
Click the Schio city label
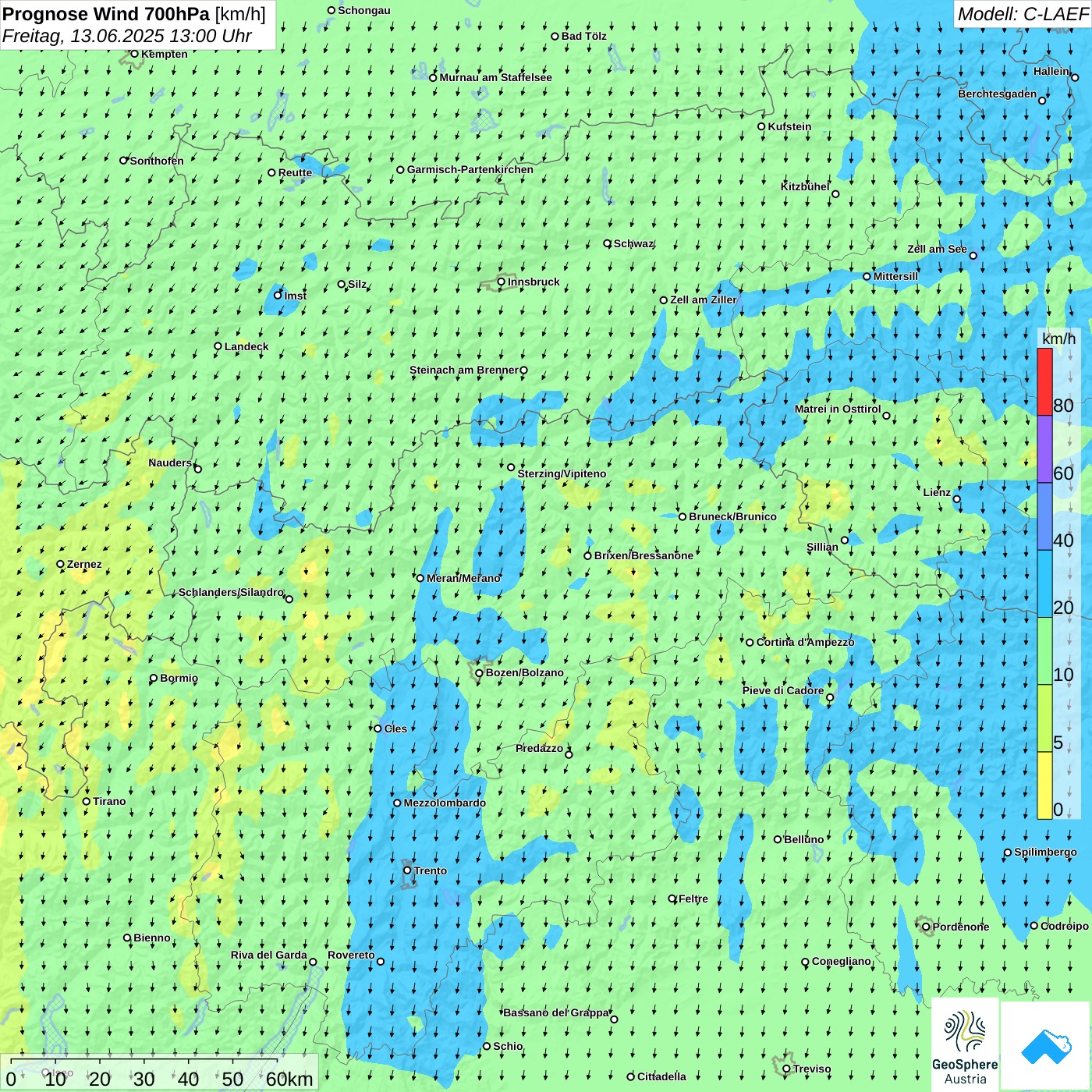pyautogui.click(x=508, y=1046)
